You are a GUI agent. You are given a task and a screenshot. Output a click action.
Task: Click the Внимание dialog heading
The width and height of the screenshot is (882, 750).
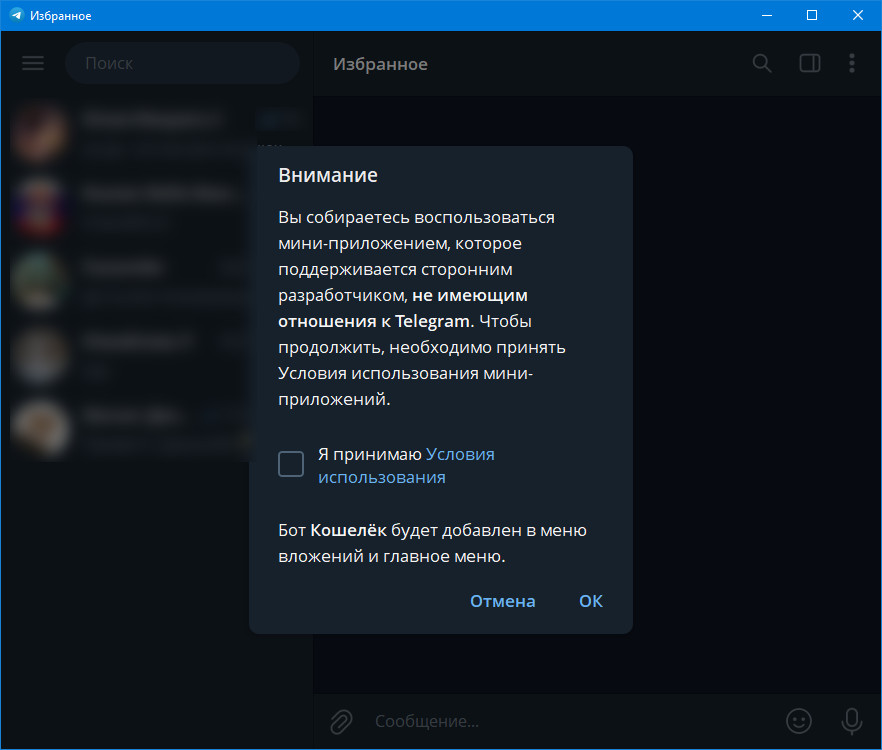pos(328,175)
